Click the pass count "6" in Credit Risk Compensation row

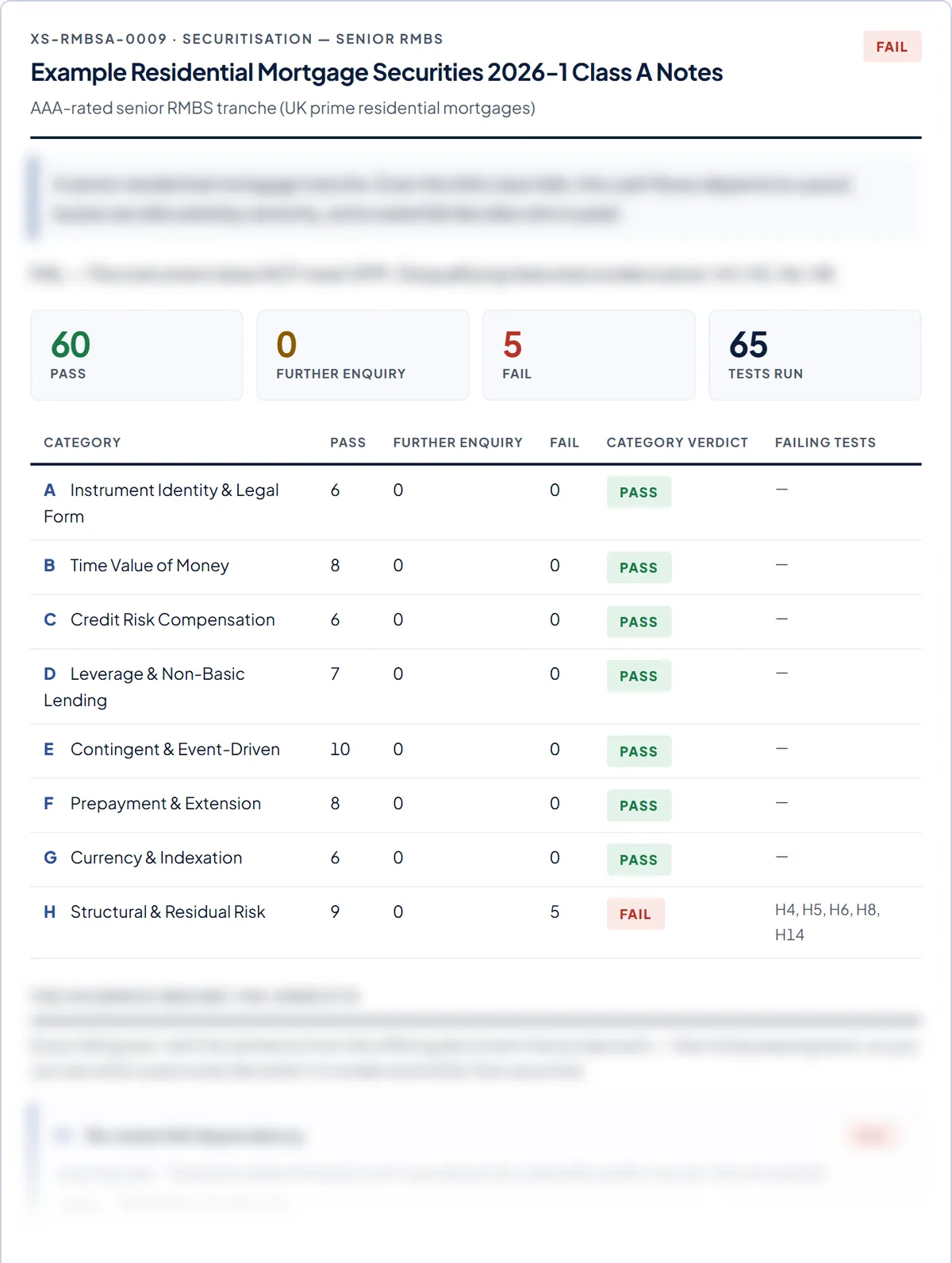coord(335,620)
